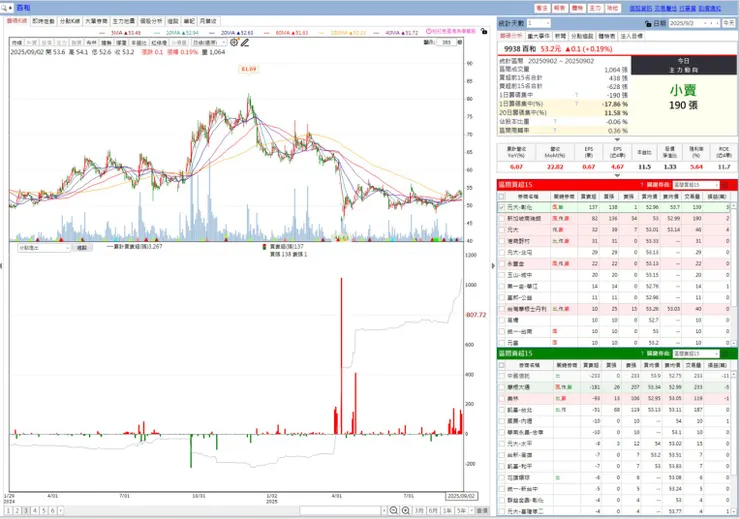Click the lock icon next to 日期
The image size is (740, 519).
[x=648, y=23]
